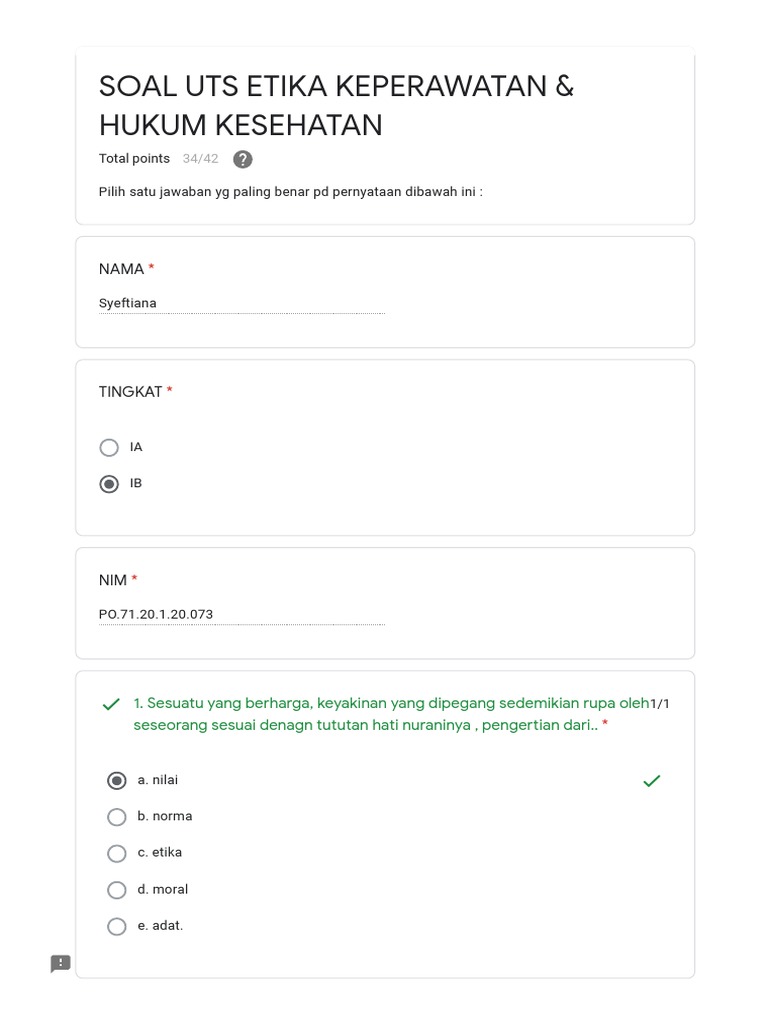Click the green correct-answer tick next to nilai
Image resolution: width=768 pixels, height=1024 pixels.
tap(652, 780)
